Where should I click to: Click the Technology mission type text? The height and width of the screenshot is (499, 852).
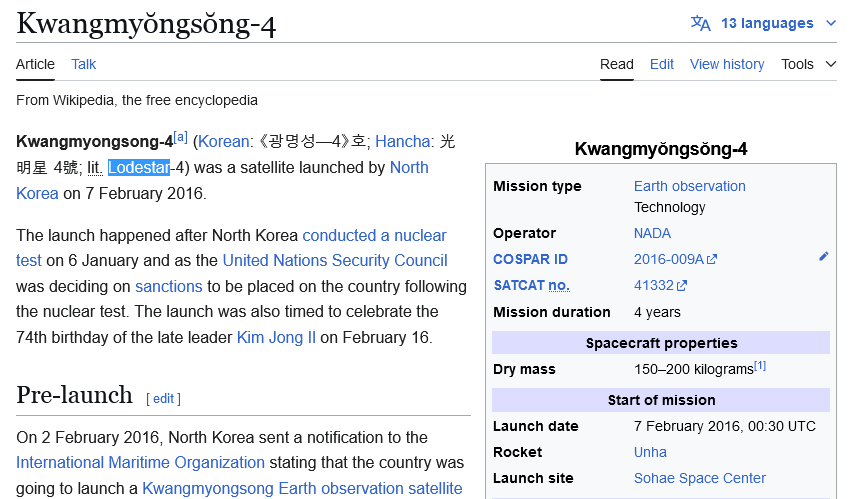point(669,207)
